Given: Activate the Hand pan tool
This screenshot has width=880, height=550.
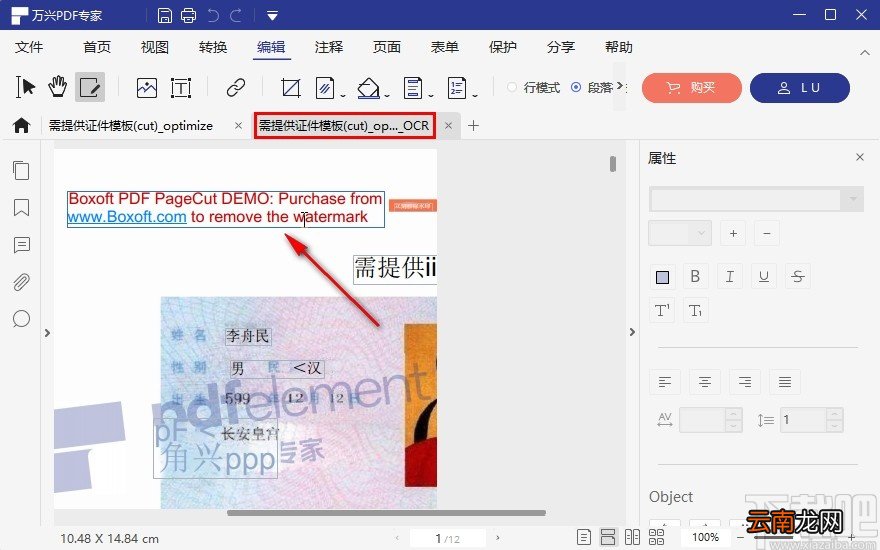Looking at the screenshot, I should [x=57, y=87].
